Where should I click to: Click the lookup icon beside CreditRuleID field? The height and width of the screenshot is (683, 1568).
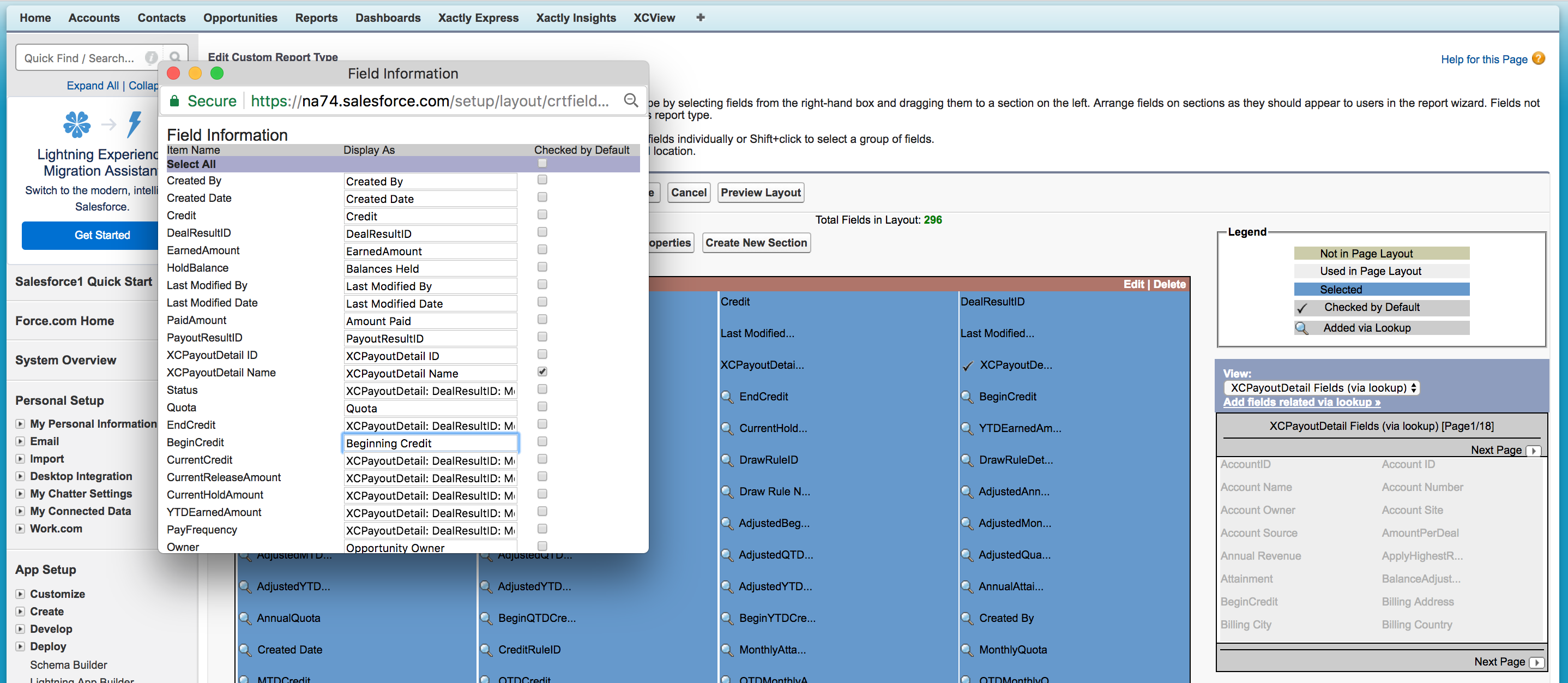coord(486,650)
